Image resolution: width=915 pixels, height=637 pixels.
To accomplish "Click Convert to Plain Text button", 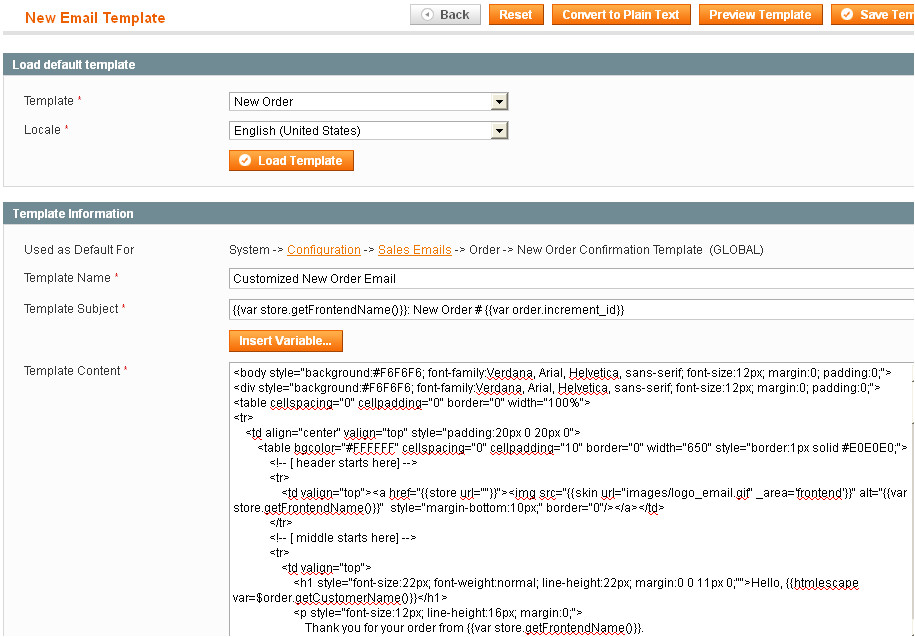I will click(621, 15).
